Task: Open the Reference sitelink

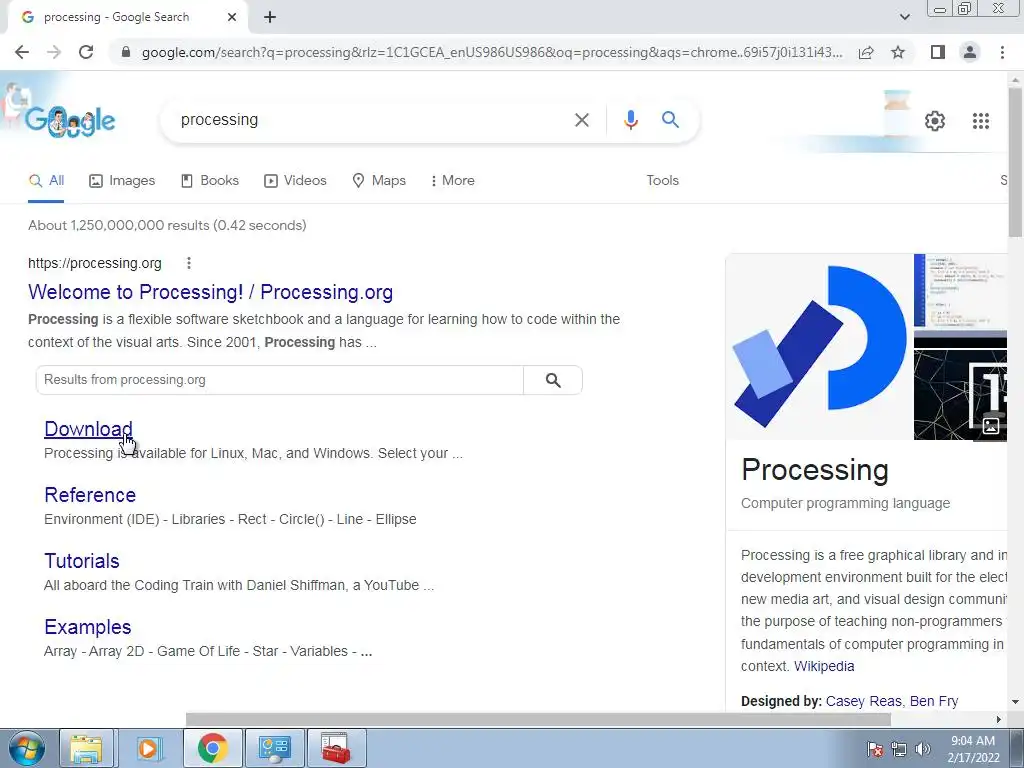Action: pyautogui.click(x=90, y=495)
